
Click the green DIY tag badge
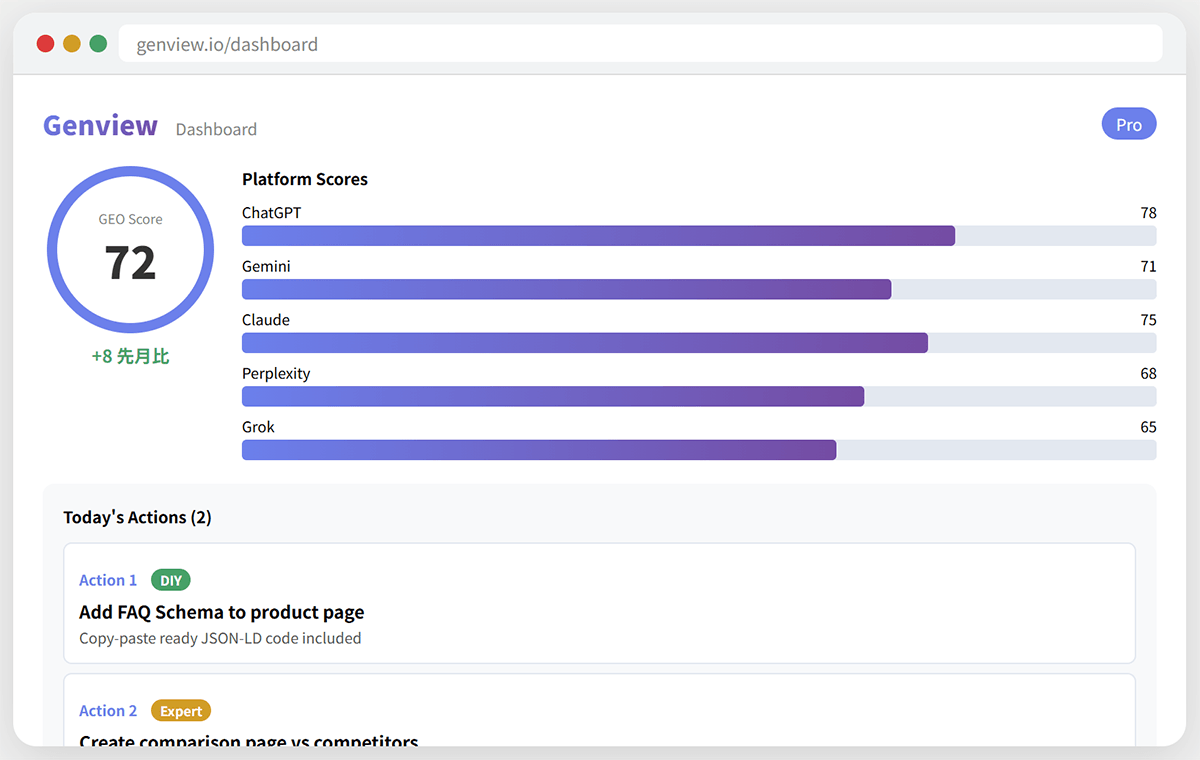coord(170,580)
